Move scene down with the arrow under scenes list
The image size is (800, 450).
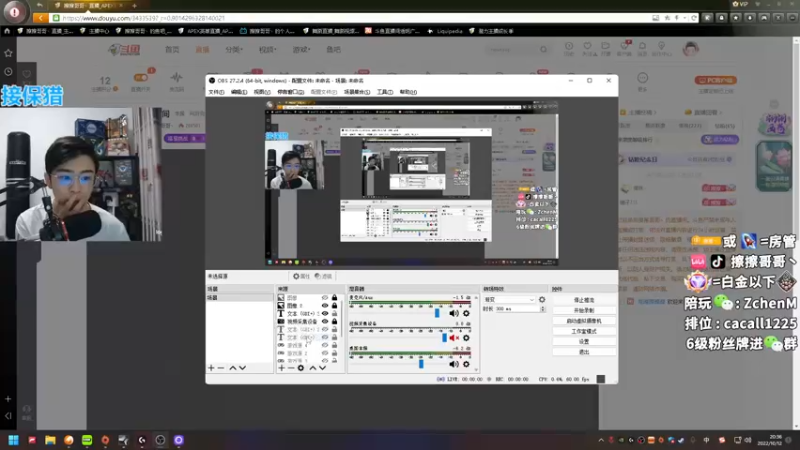tap(242, 368)
